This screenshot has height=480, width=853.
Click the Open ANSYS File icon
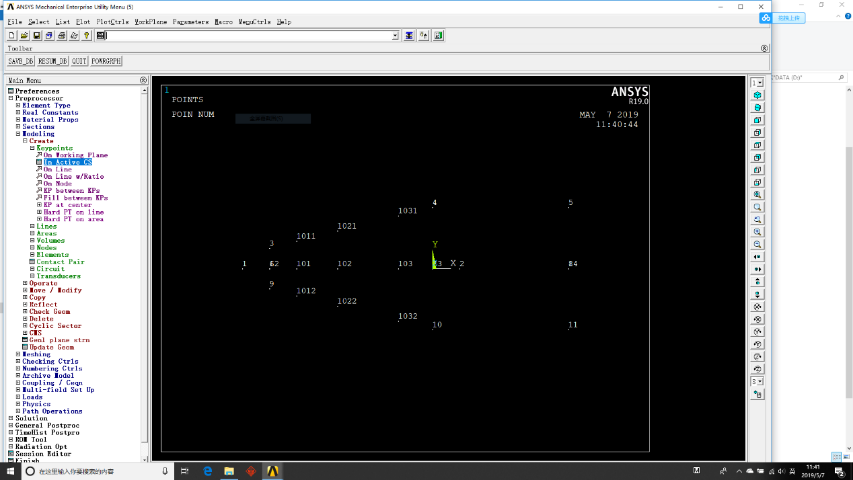[x=24, y=35]
